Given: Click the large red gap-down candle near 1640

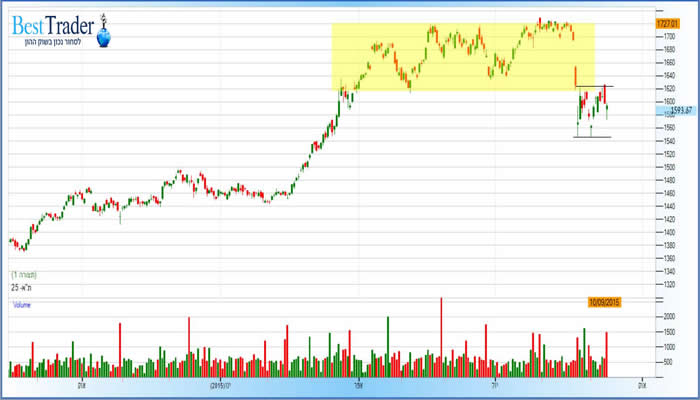Looking at the screenshot, I should click(576, 75).
